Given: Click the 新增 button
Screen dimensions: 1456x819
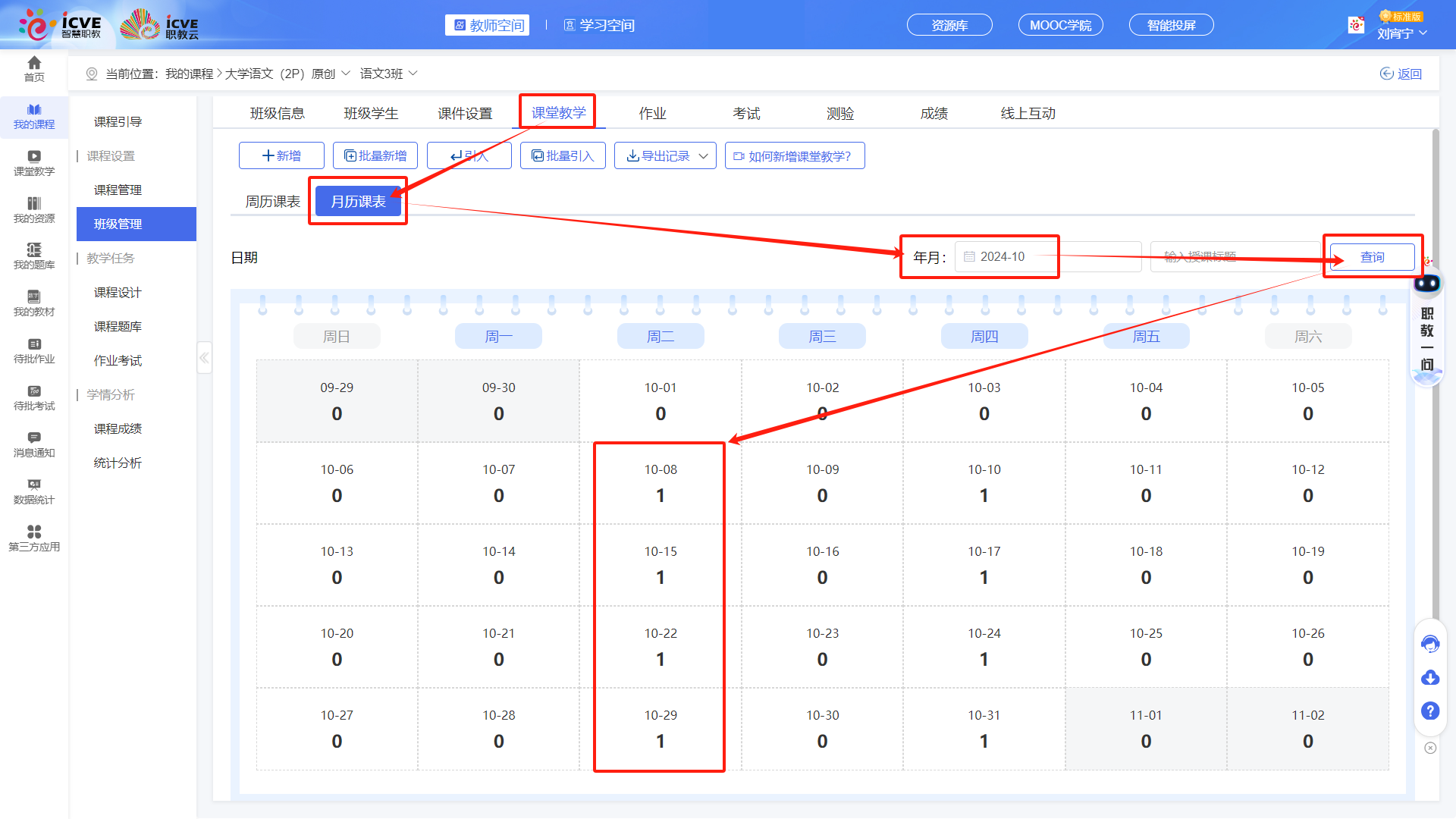Looking at the screenshot, I should pyautogui.click(x=281, y=155).
